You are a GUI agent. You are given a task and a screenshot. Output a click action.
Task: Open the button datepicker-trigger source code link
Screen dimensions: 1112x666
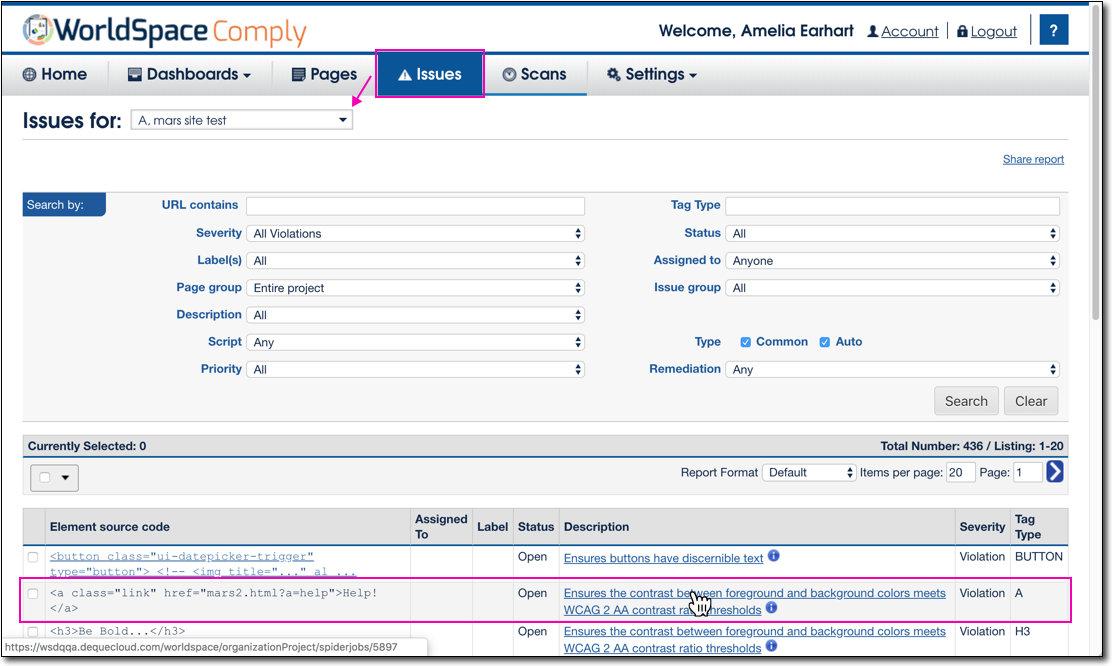point(203,564)
